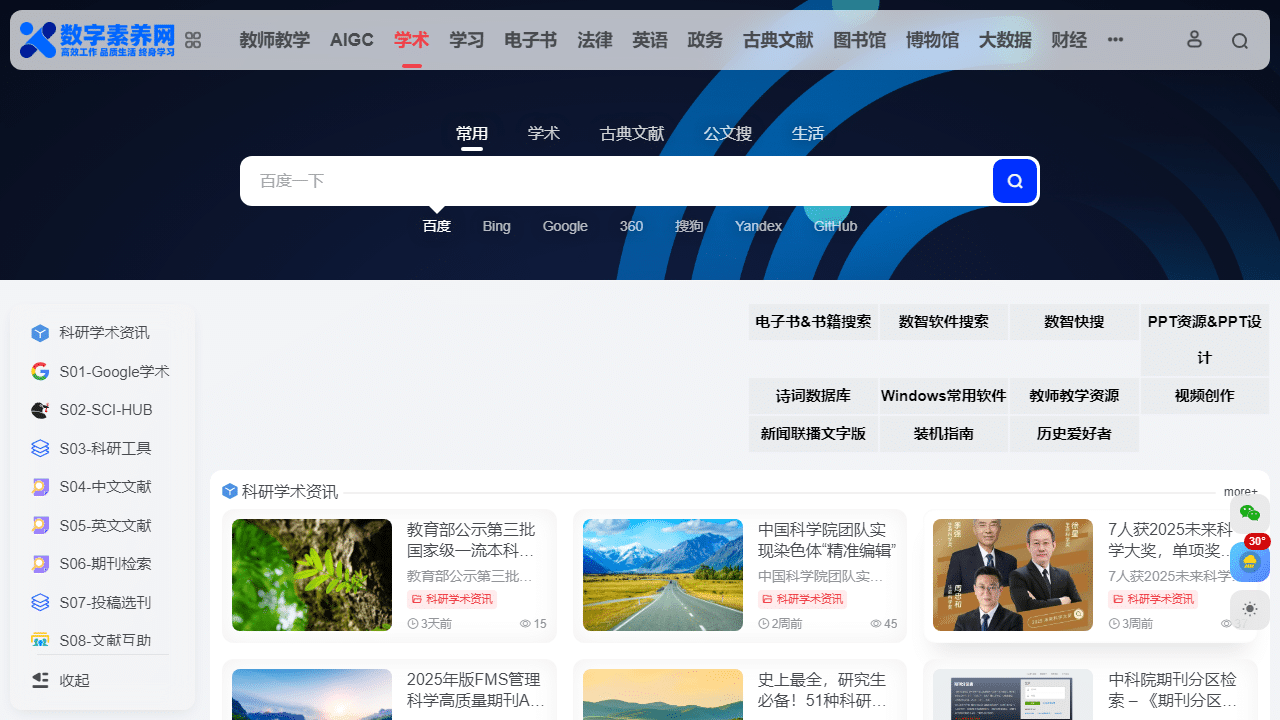
Task: Open article 7人获2025未来科学大奖
Action: click(1169, 540)
